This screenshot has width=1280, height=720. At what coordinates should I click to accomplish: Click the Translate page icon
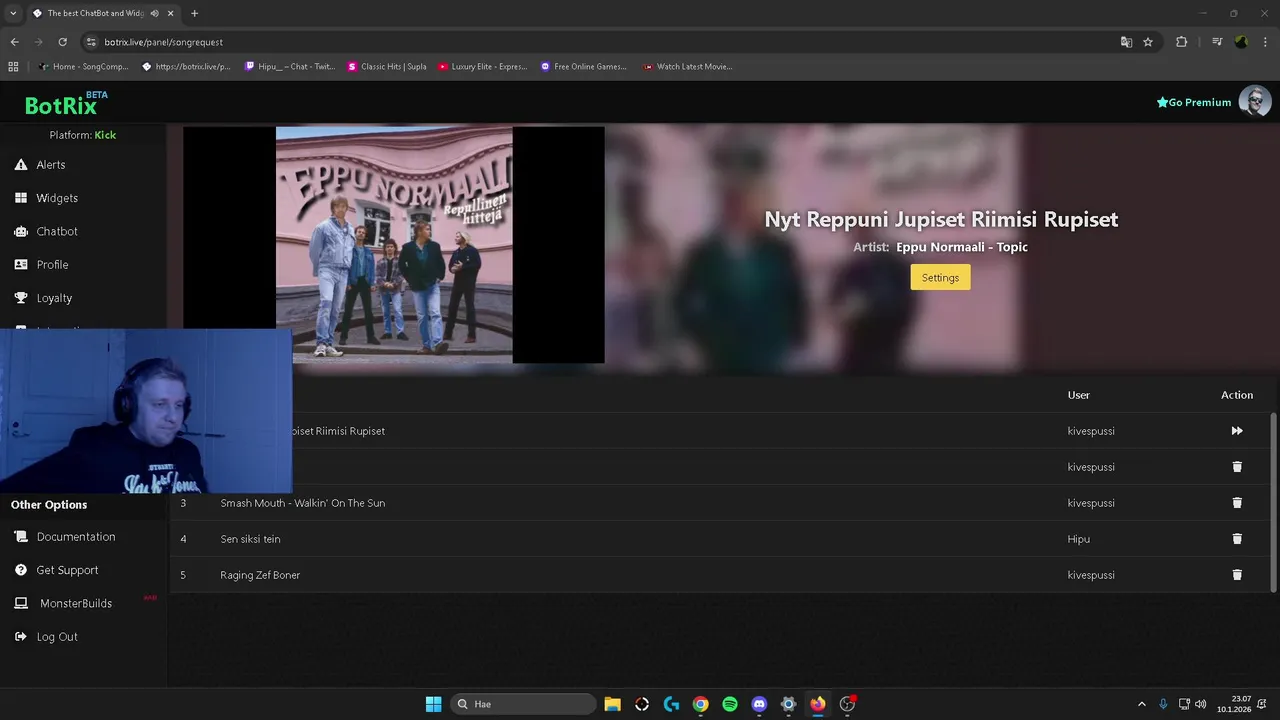pyautogui.click(x=1126, y=42)
